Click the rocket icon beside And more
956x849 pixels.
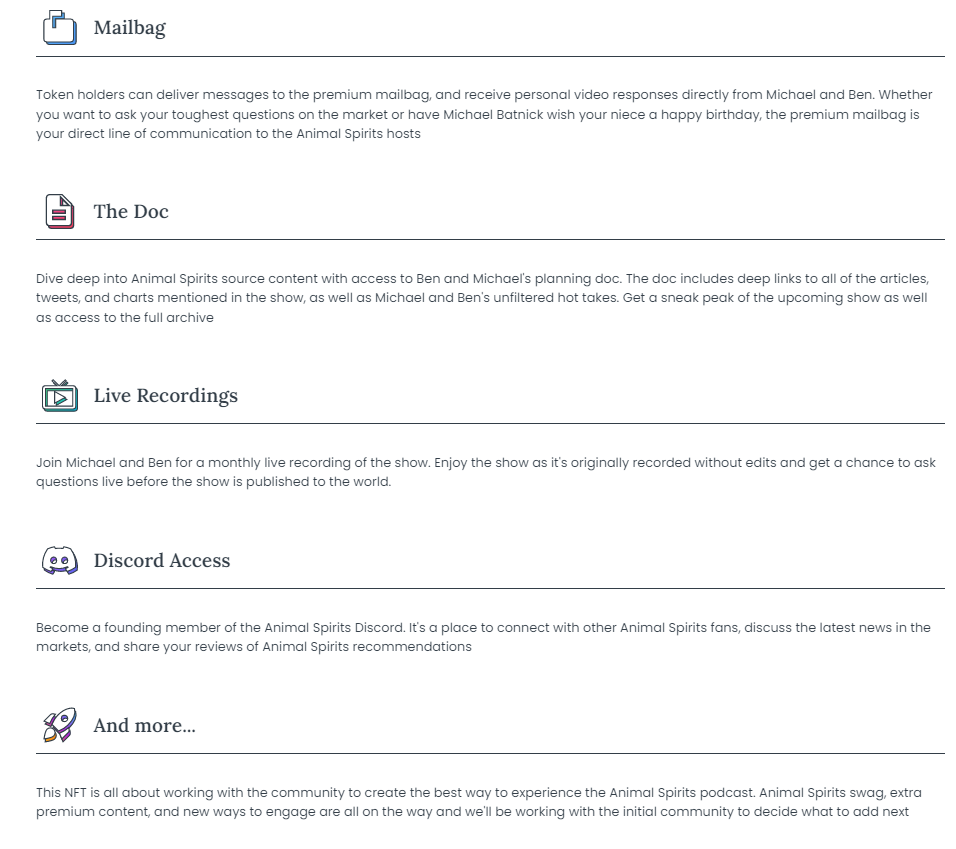[x=60, y=725]
